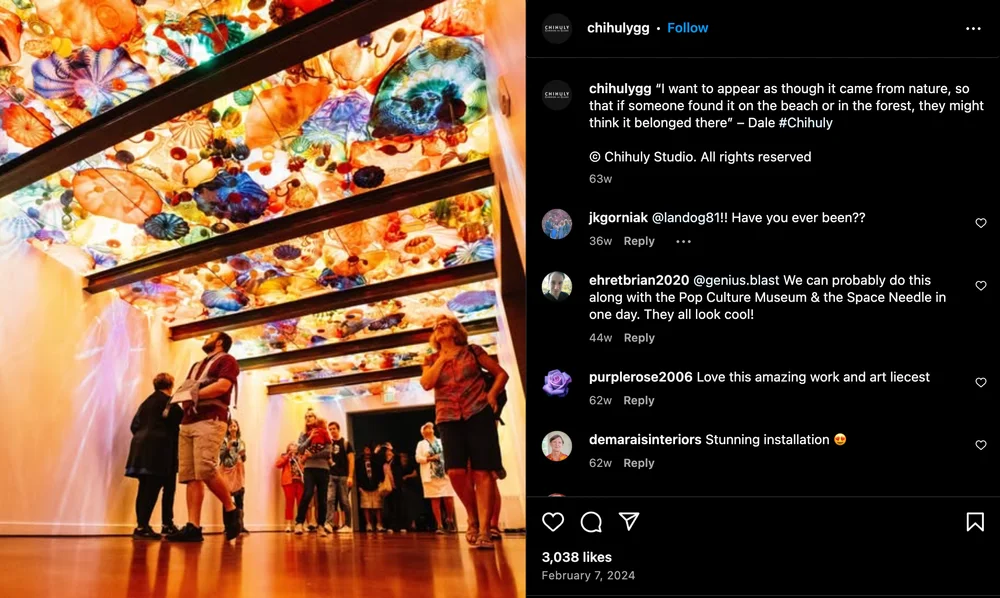Save post with bookmark icon
The image size is (1000, 598).
click(974, 521)
